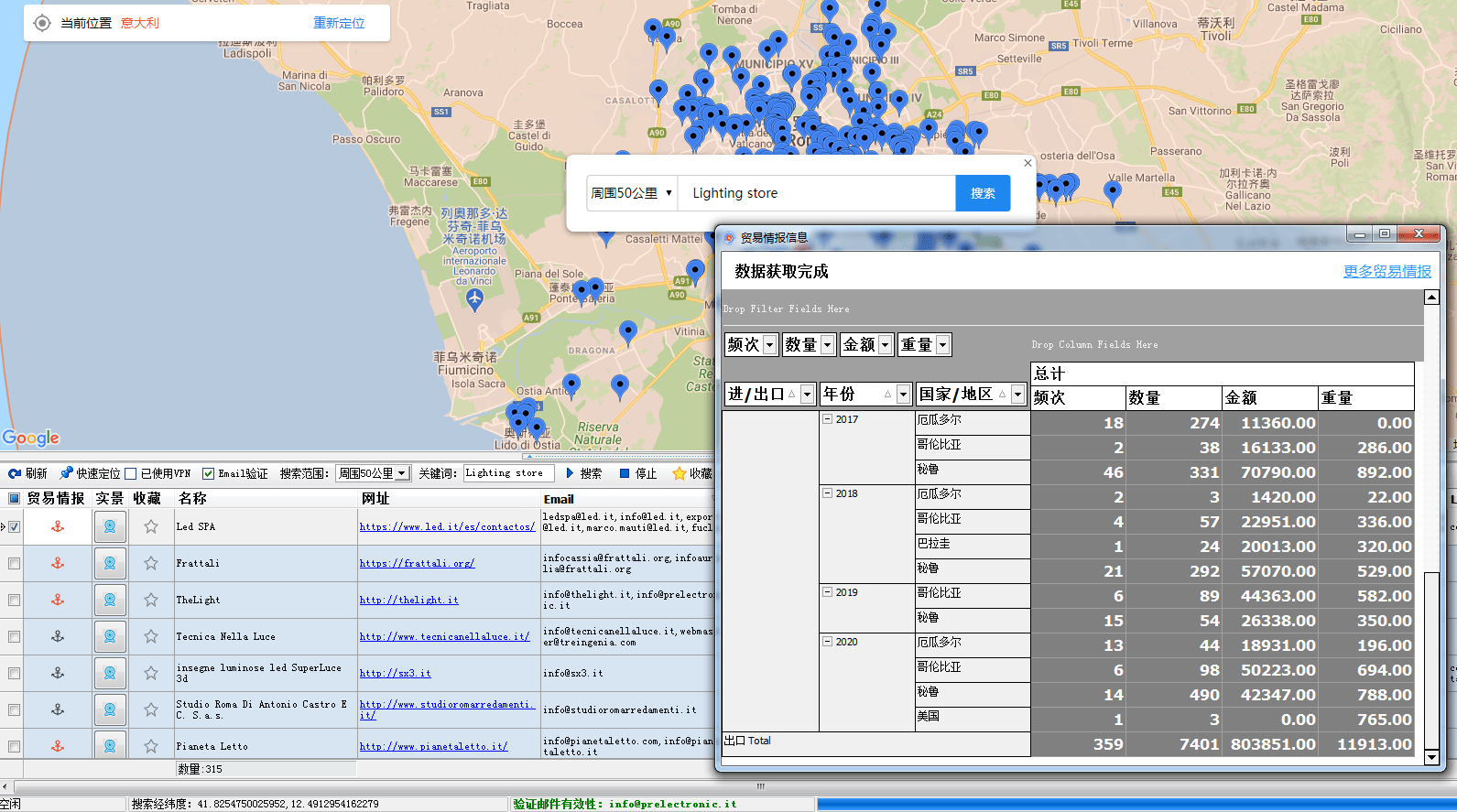Click the airport marker for Leonardo da Vinci
Screen dimensions: 1457x812
tap(474, 299)
